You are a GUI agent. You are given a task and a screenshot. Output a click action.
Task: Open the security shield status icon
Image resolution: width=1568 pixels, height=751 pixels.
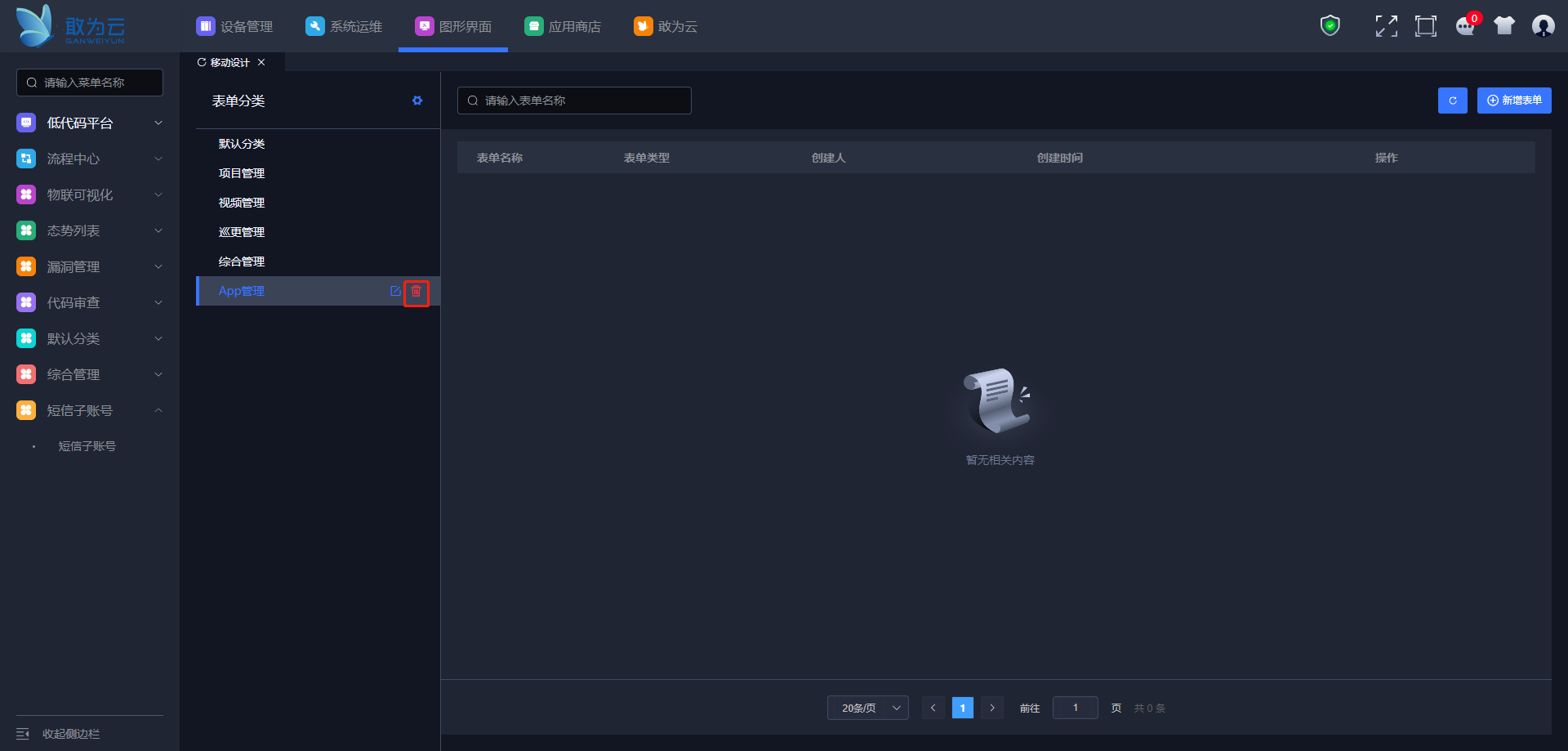[x=1330, y=26]
